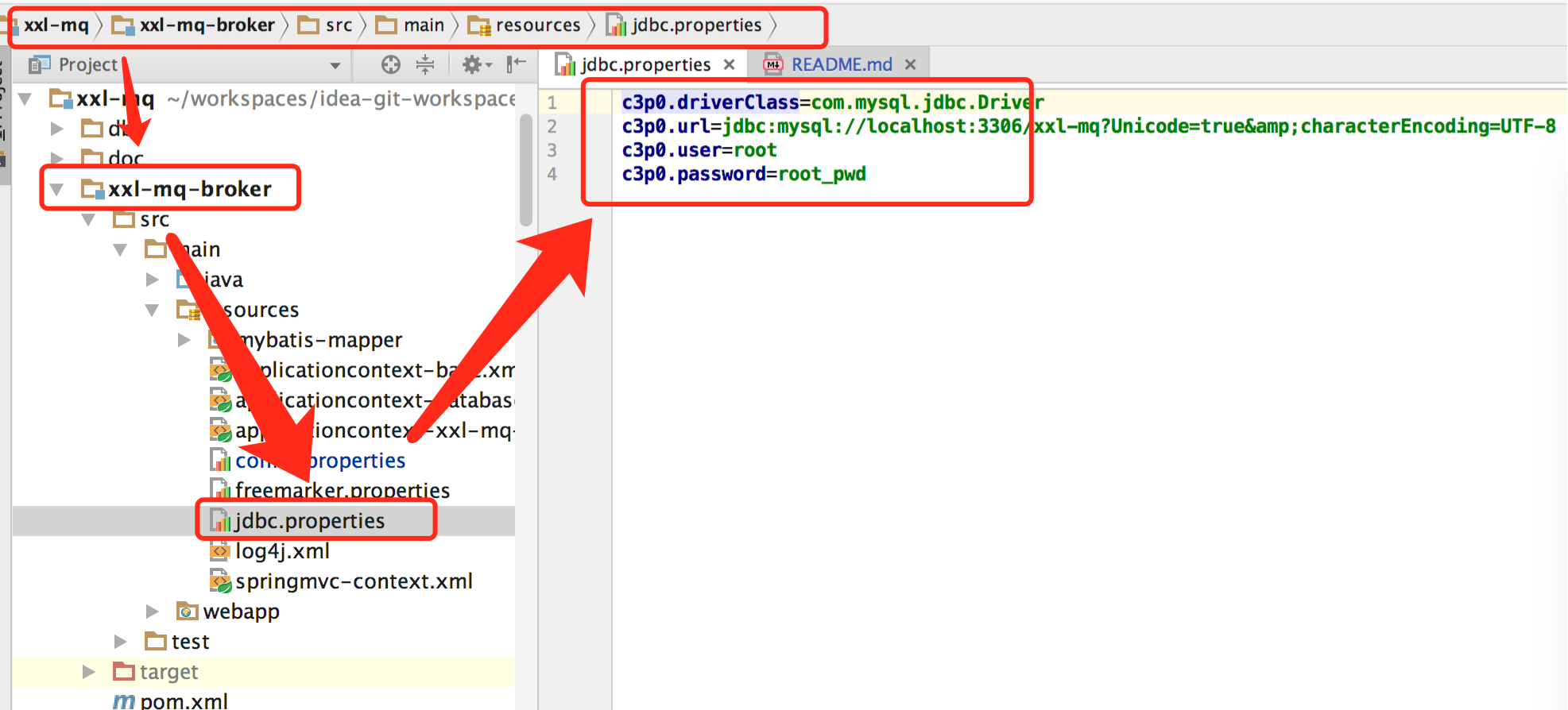
Task: Collapse the src folder arrow
Action: (89, 219)
